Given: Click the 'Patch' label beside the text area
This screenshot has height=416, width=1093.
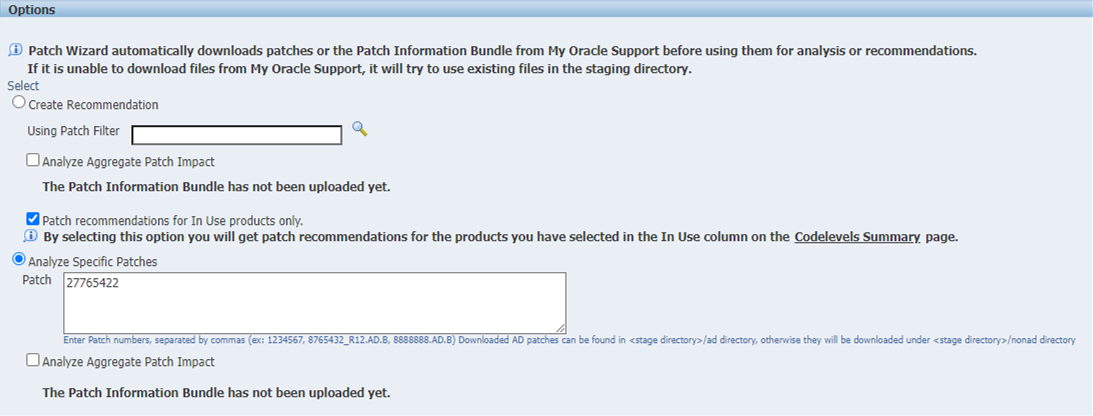Looking at the screenshot, I should coord(36,279).
